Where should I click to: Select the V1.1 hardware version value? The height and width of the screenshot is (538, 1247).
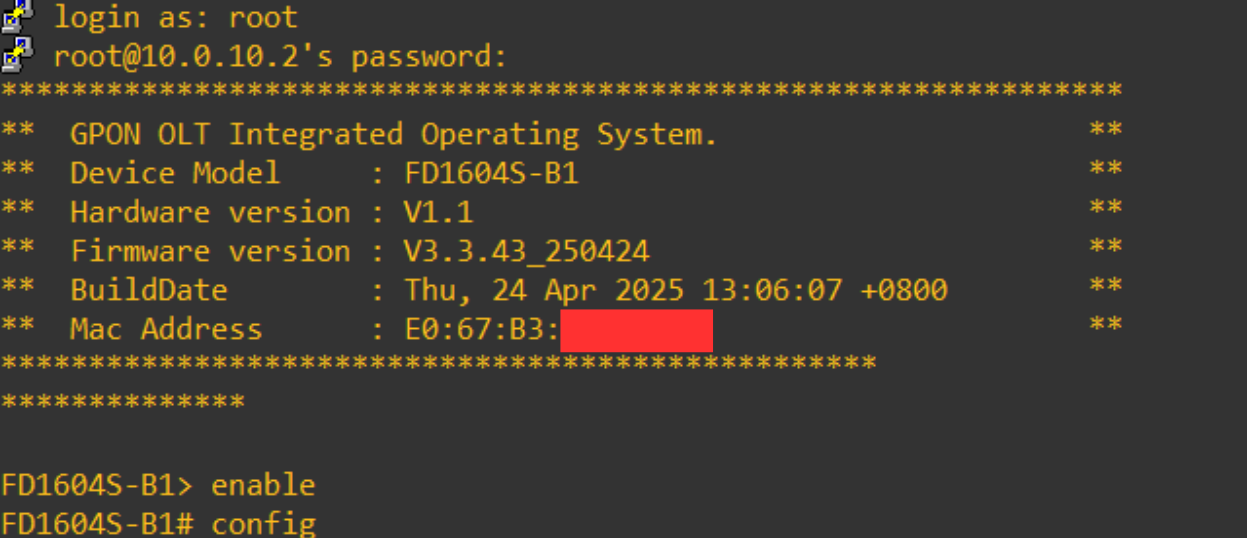[x=438, y=212]
